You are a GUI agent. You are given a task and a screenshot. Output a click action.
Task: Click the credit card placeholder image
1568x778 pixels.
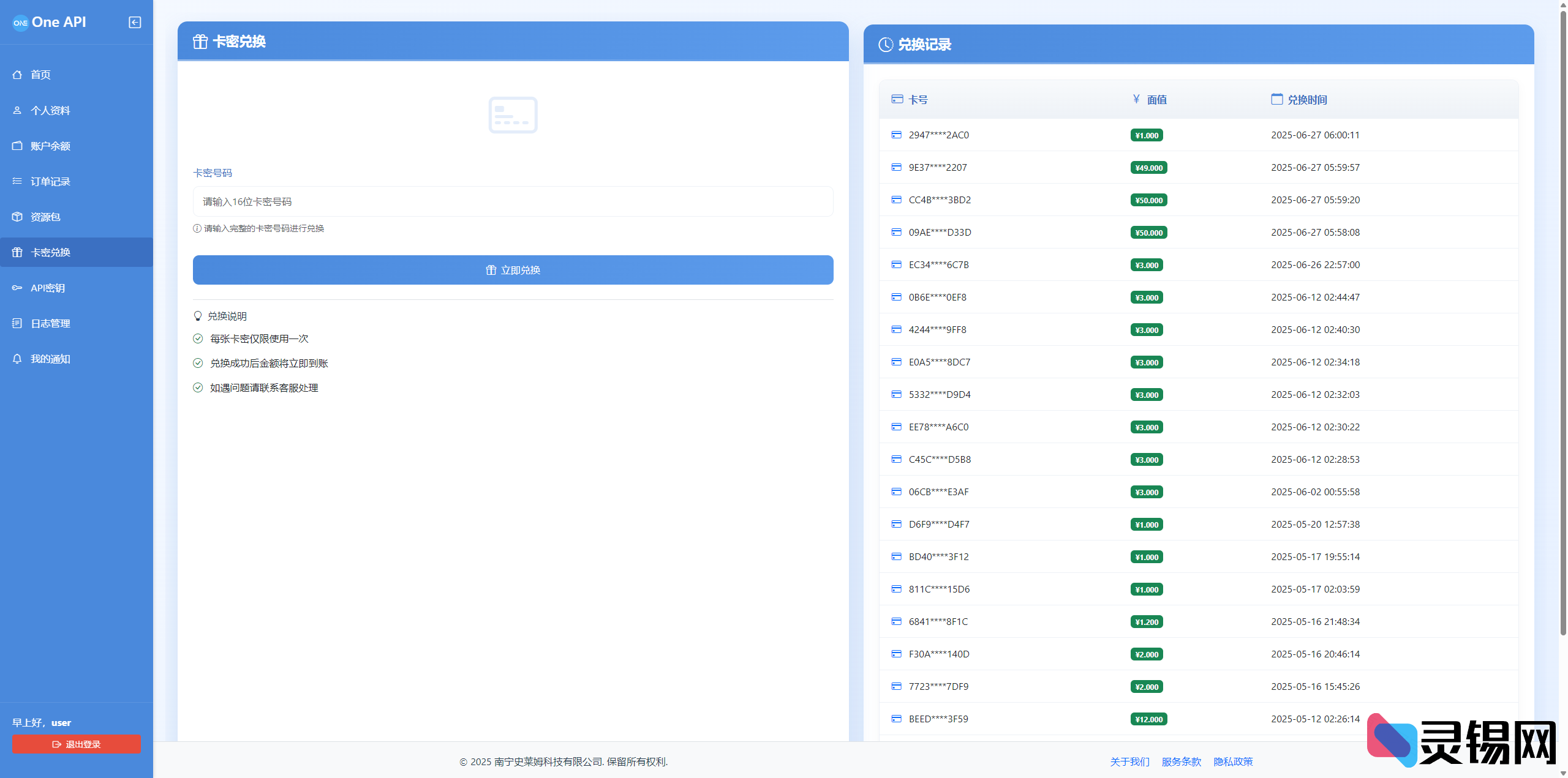(x=513, y=115)
